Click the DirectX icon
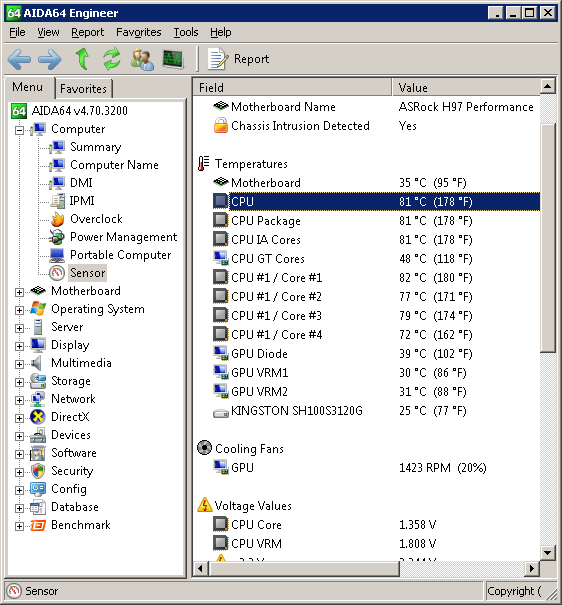Image resolution: width=562 pixels, height=605 pixels. tap(38, 417)
